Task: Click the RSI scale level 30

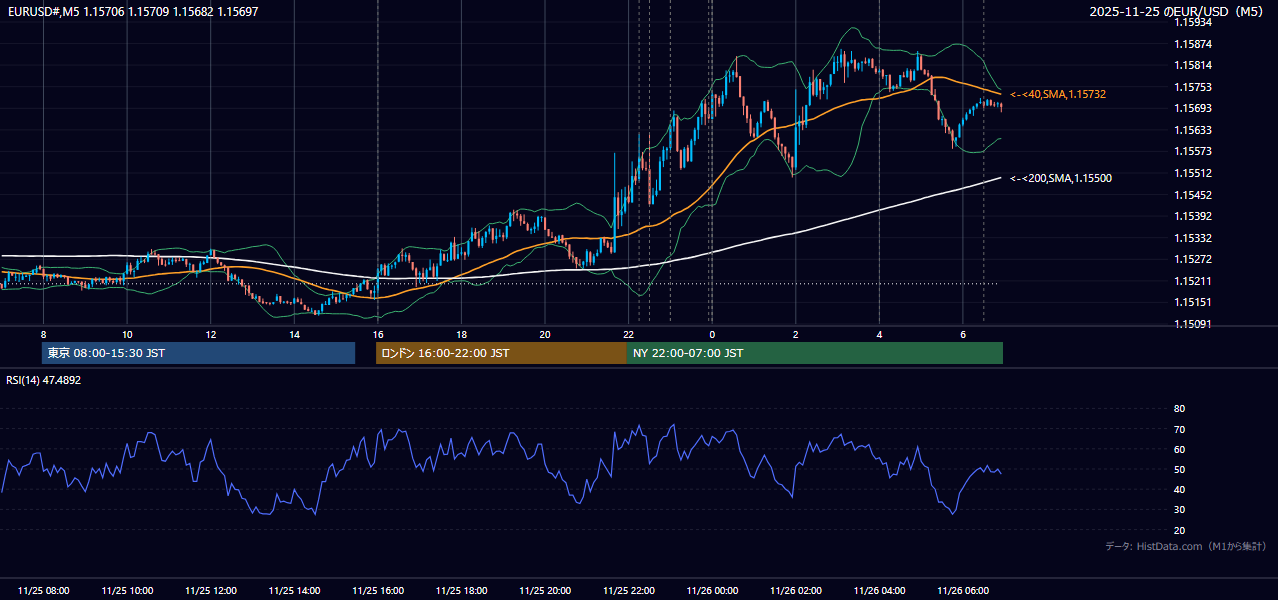Action: pyautogui.click(x=1179, y=510)
